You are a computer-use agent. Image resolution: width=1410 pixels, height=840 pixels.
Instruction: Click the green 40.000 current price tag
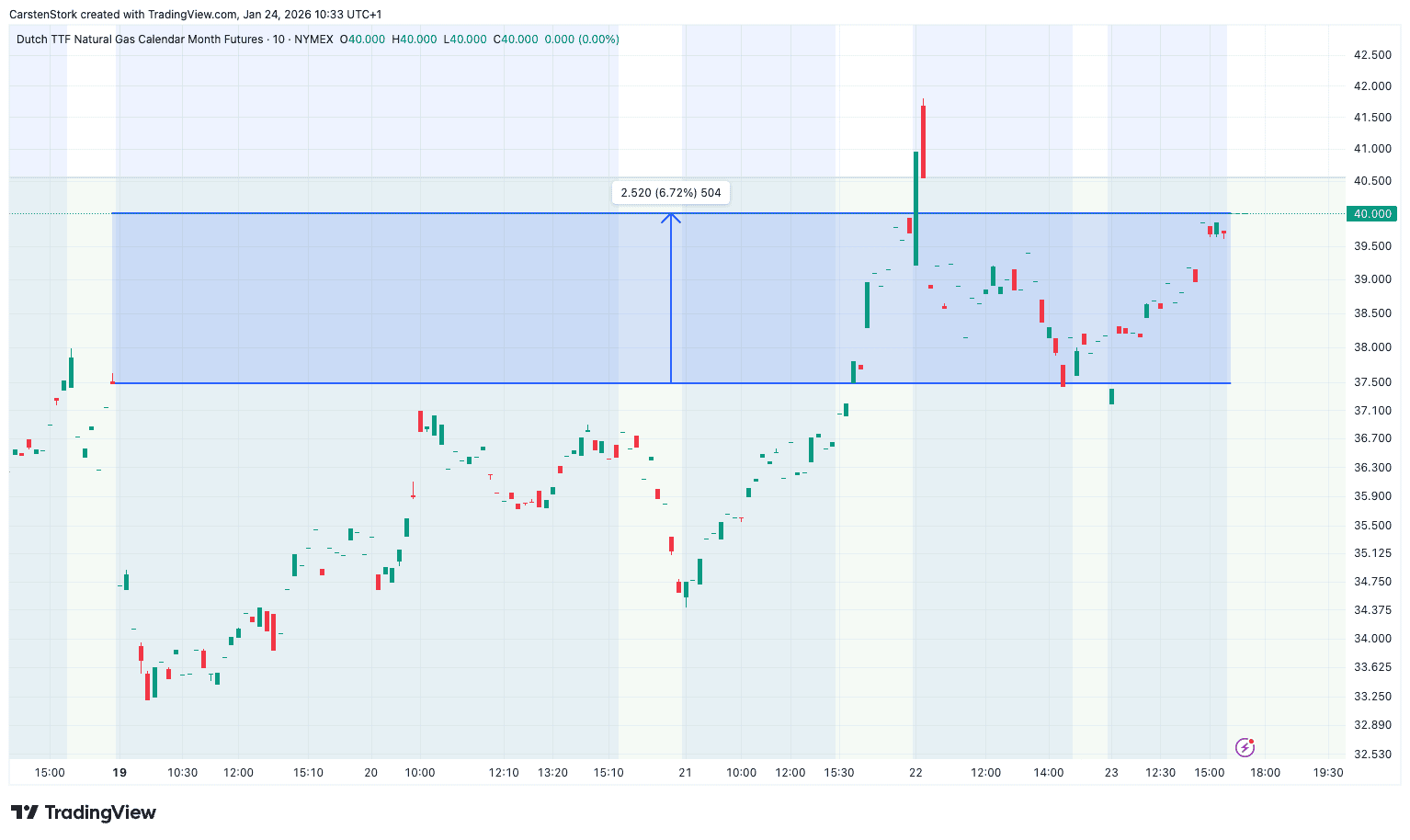coord(1372,214)
